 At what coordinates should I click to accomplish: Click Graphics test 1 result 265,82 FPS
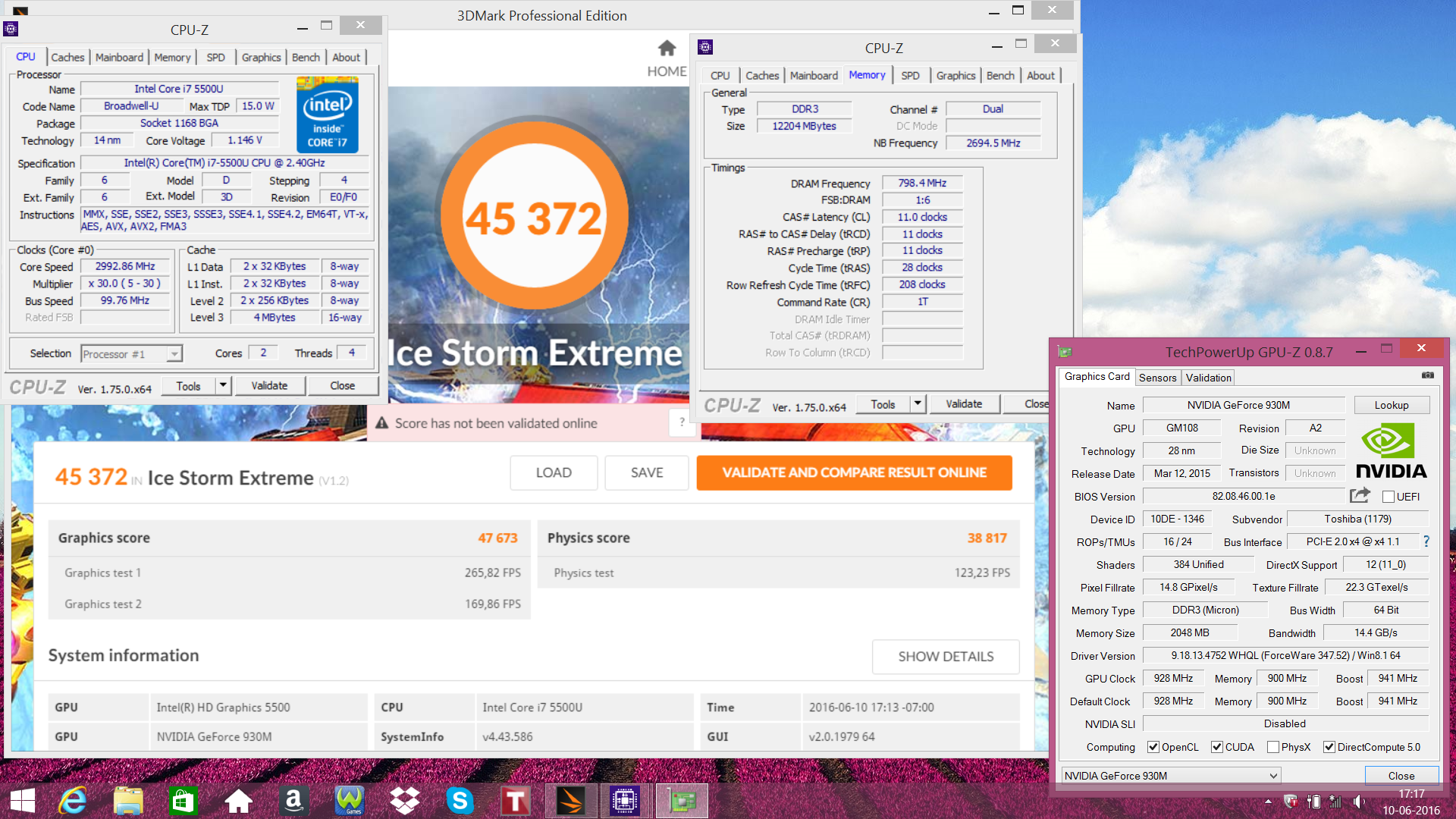coord(492,573)
